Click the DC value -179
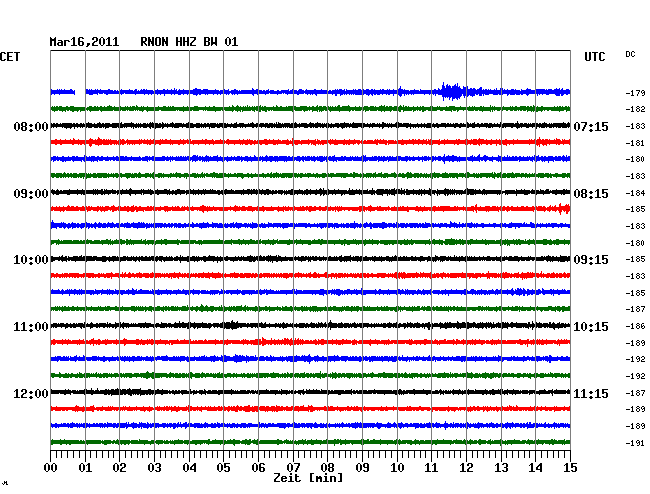650x494 pixels. tap(635, 93)
